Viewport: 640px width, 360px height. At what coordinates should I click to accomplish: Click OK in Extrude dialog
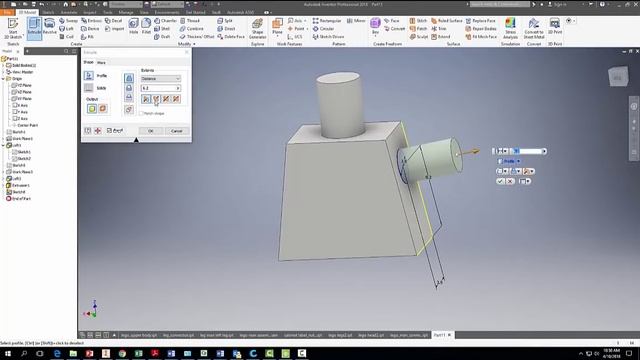coord(151,131)
